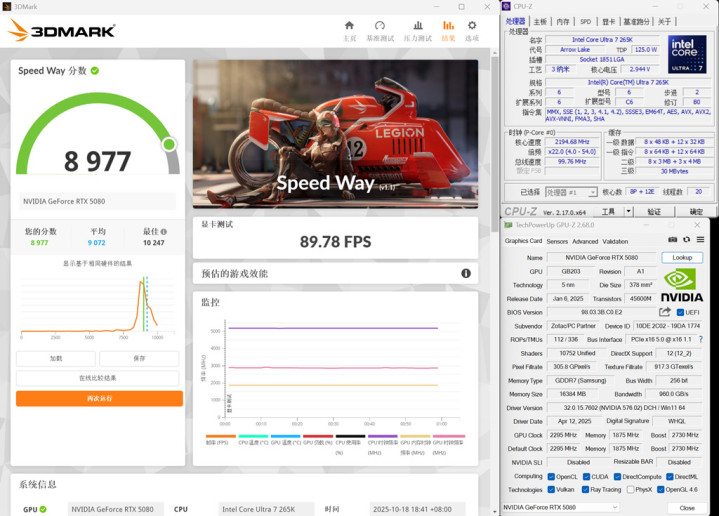Viewport: 719px width, 516px height.
Task: Switch to the Sensors tab in GPU-Z
Action: [557, 241]
